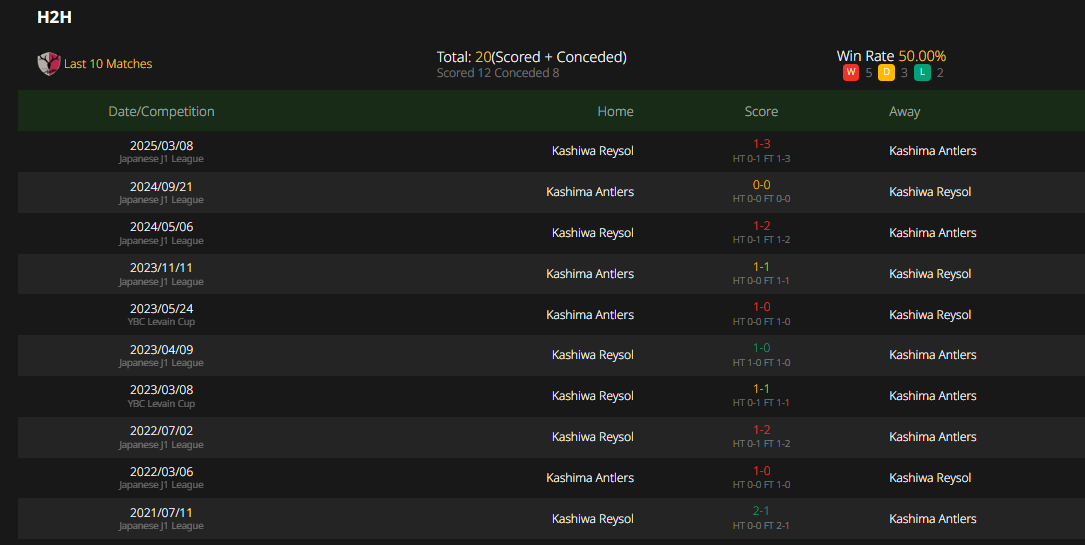Click away team Kashima Antlers on 2021/07/11
1085x545 pixels.
(933, 519)
